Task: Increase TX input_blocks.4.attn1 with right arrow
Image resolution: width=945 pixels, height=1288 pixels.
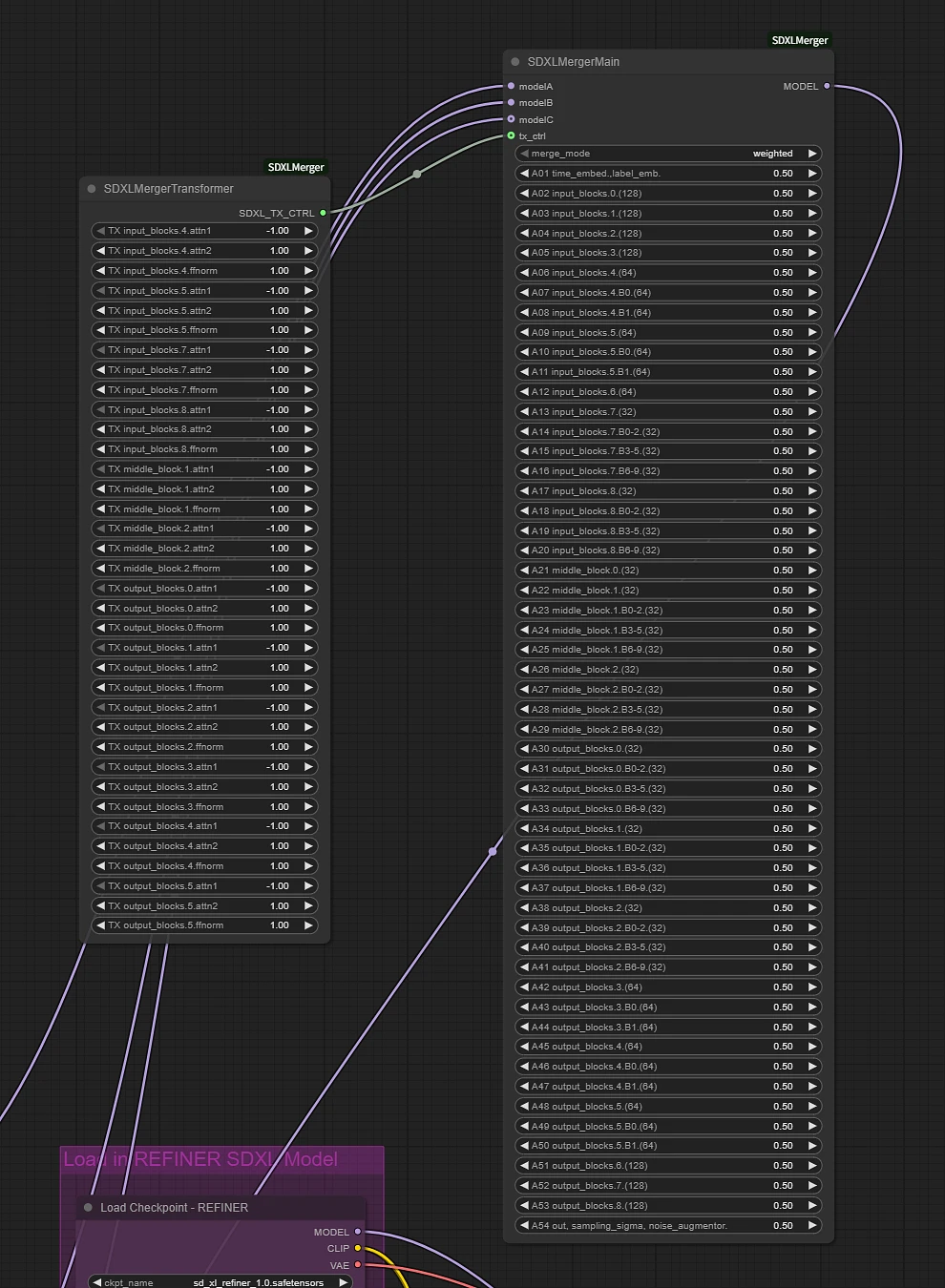Action: pos(308,231)
